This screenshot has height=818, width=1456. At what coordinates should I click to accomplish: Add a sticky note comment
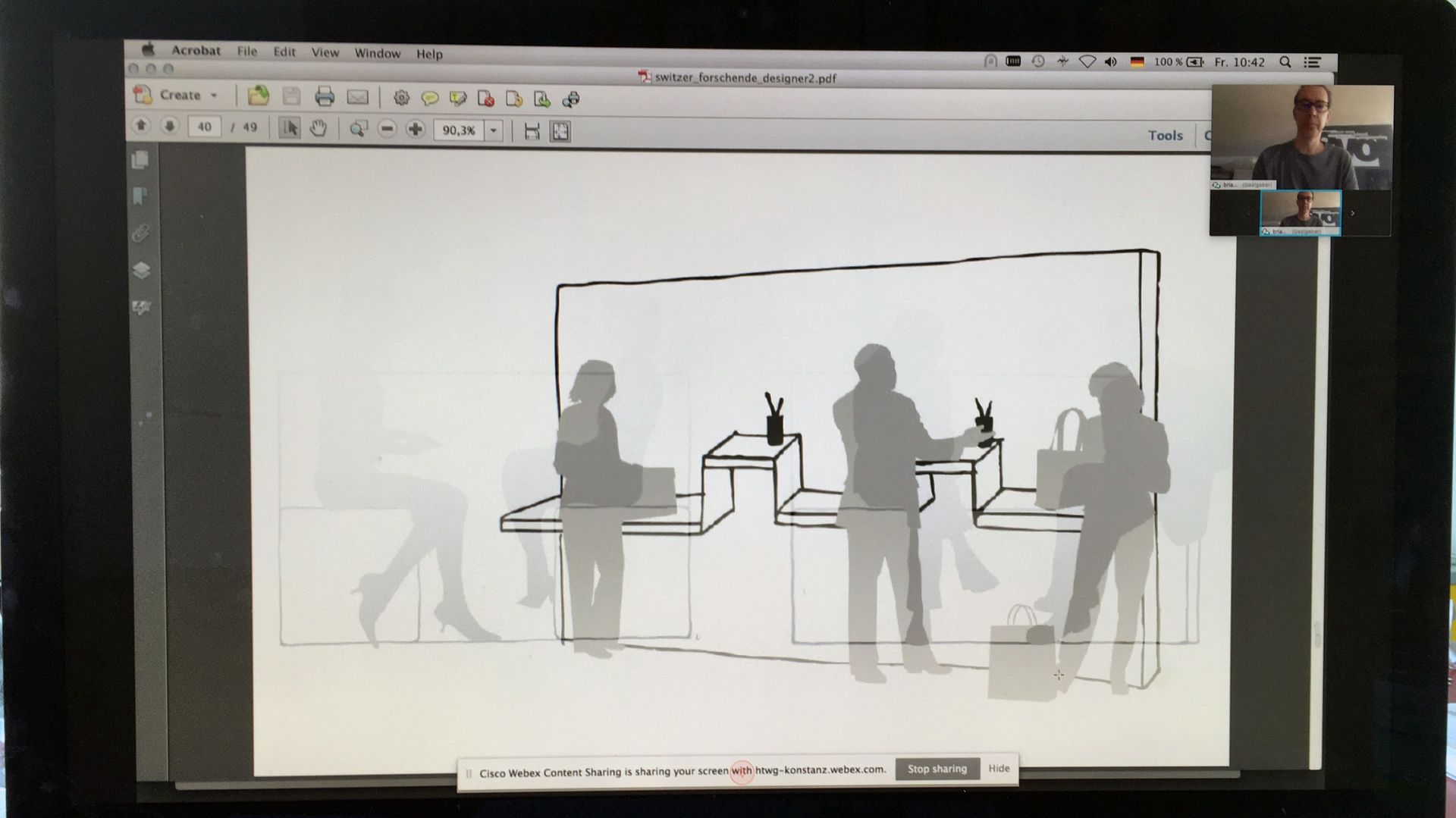(429, 99)
